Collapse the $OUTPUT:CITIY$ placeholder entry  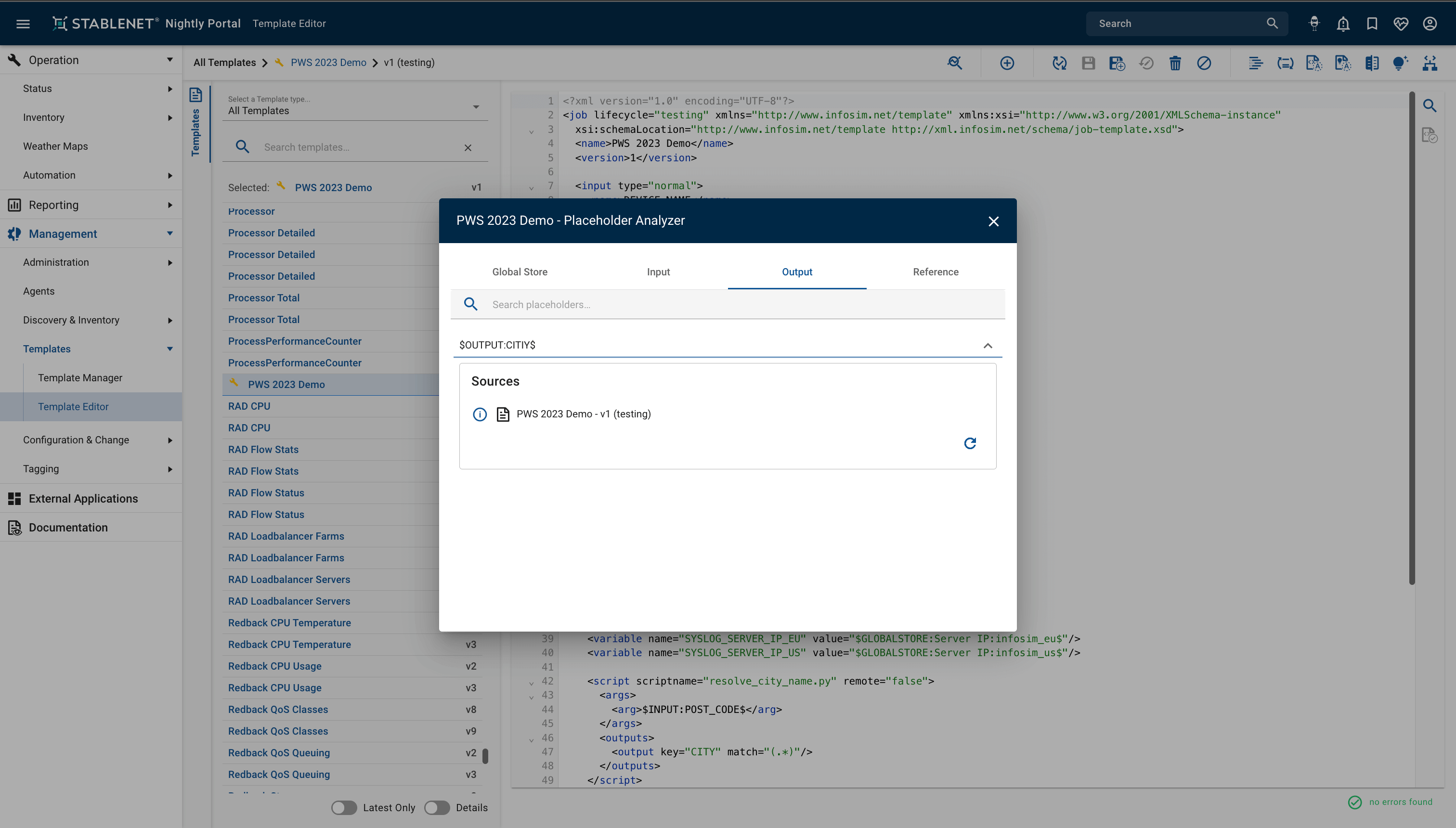pyautogui.click(x=988, y=345)
